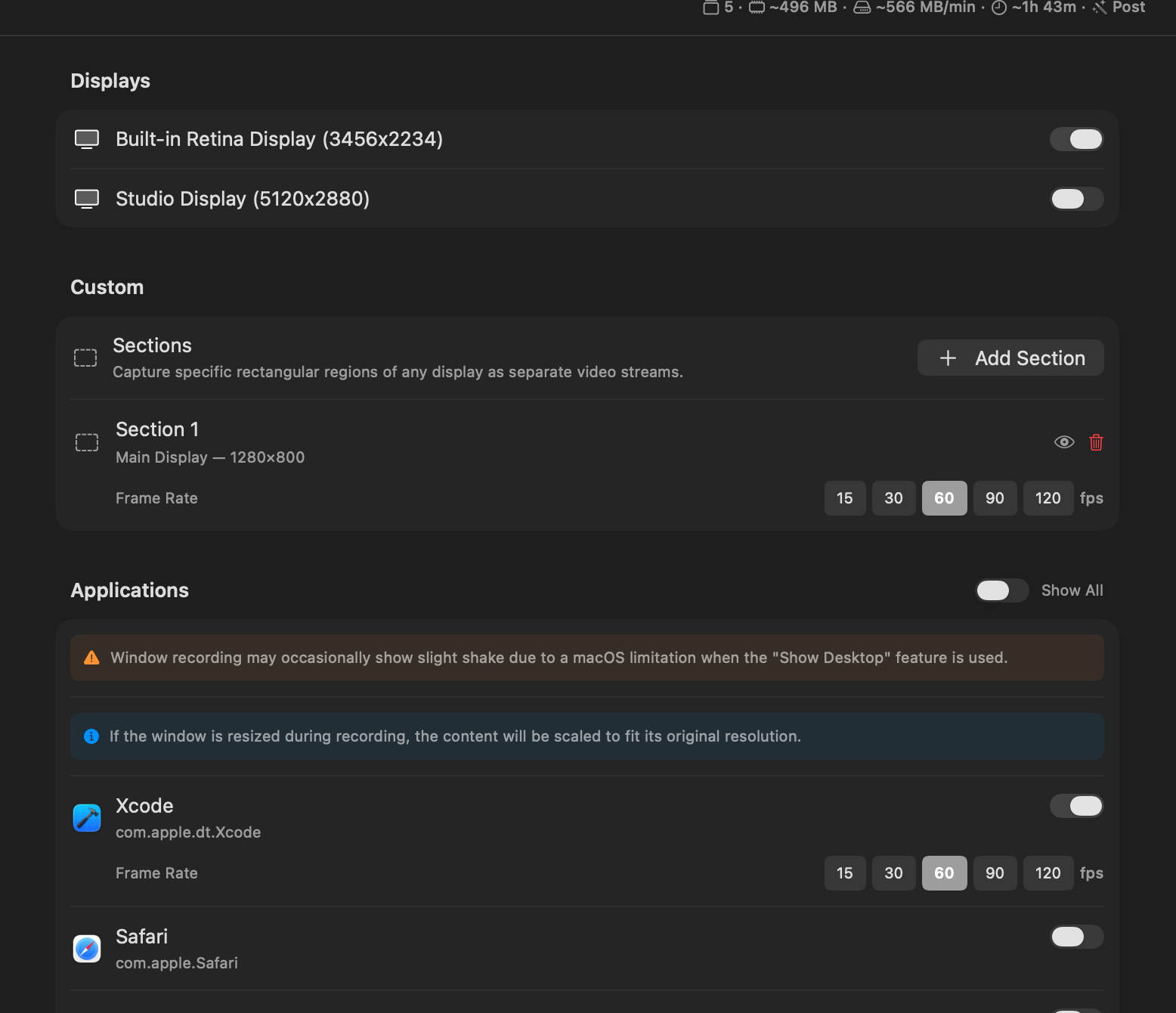
Task: Delete Section 1 with the red trash icon
Action: (x=1096, y=442)
